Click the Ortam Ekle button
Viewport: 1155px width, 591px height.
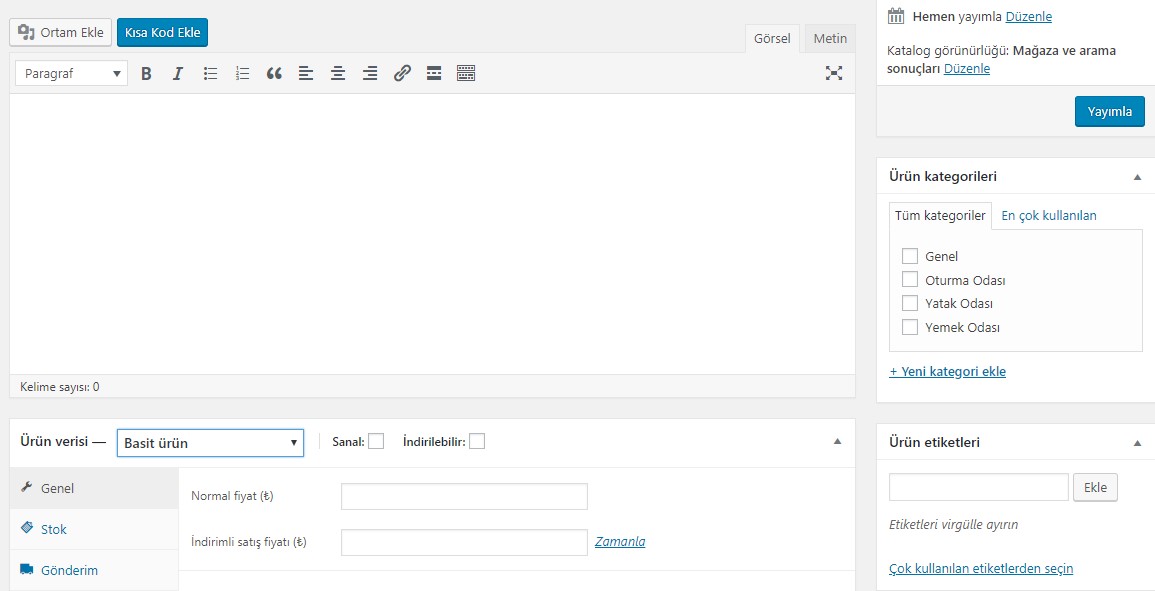[60, 32]
